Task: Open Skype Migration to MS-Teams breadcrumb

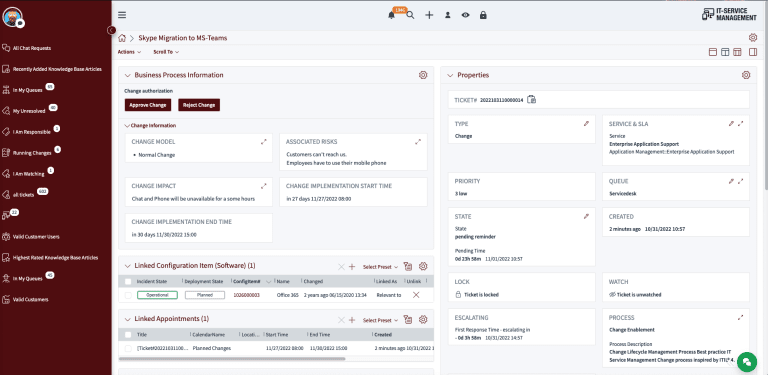Action: (183, 38)
